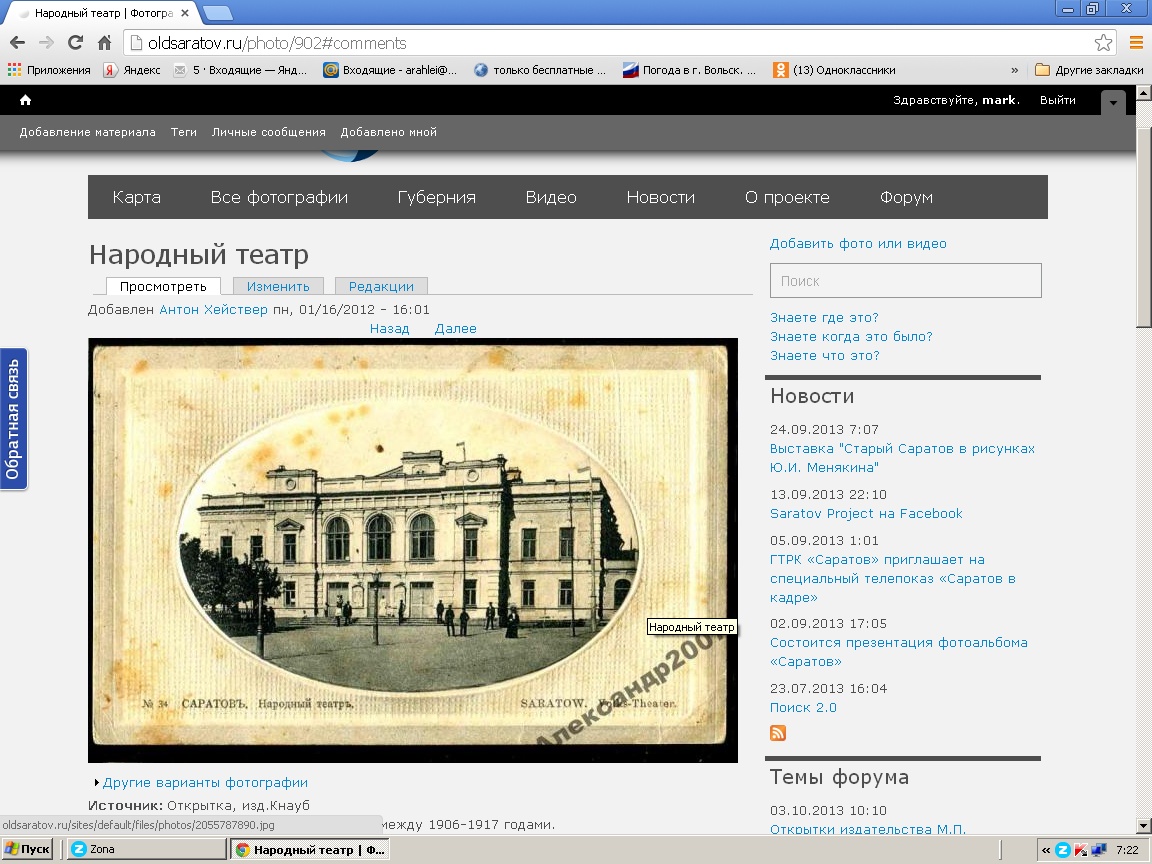This screenshot has height=864, width=1152.
Task: Open the Chrome menu hamburger icon
Action: 1136,43
